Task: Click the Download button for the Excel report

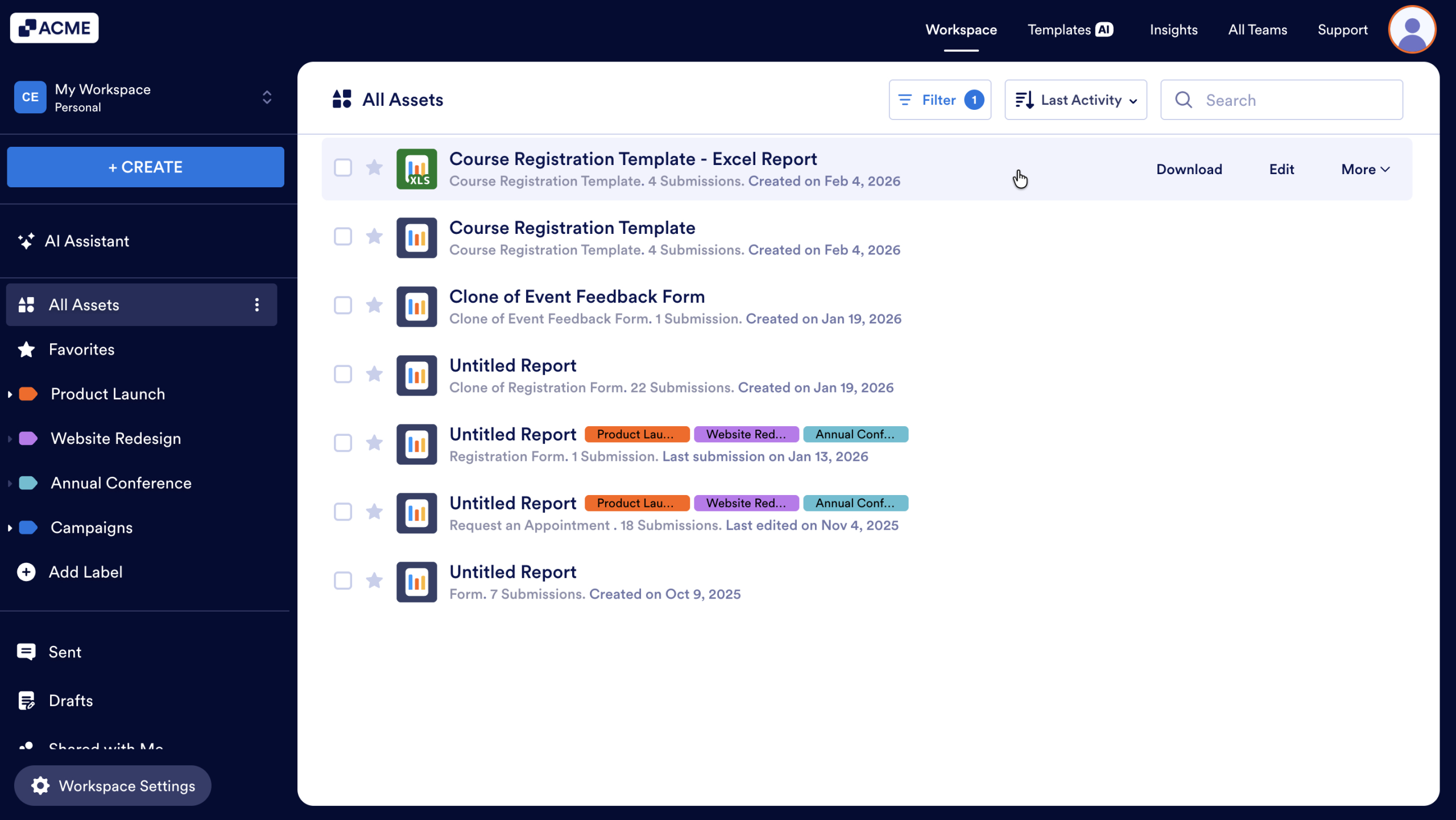Action: 1189,169
